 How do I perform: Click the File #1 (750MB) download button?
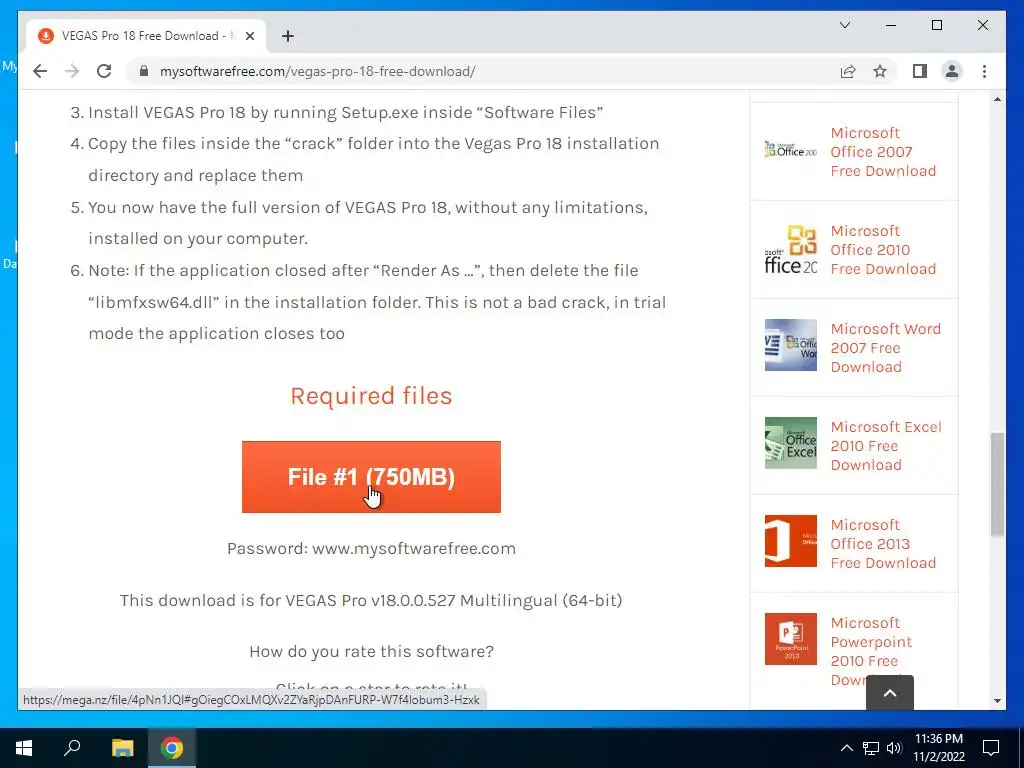point(371,477)
